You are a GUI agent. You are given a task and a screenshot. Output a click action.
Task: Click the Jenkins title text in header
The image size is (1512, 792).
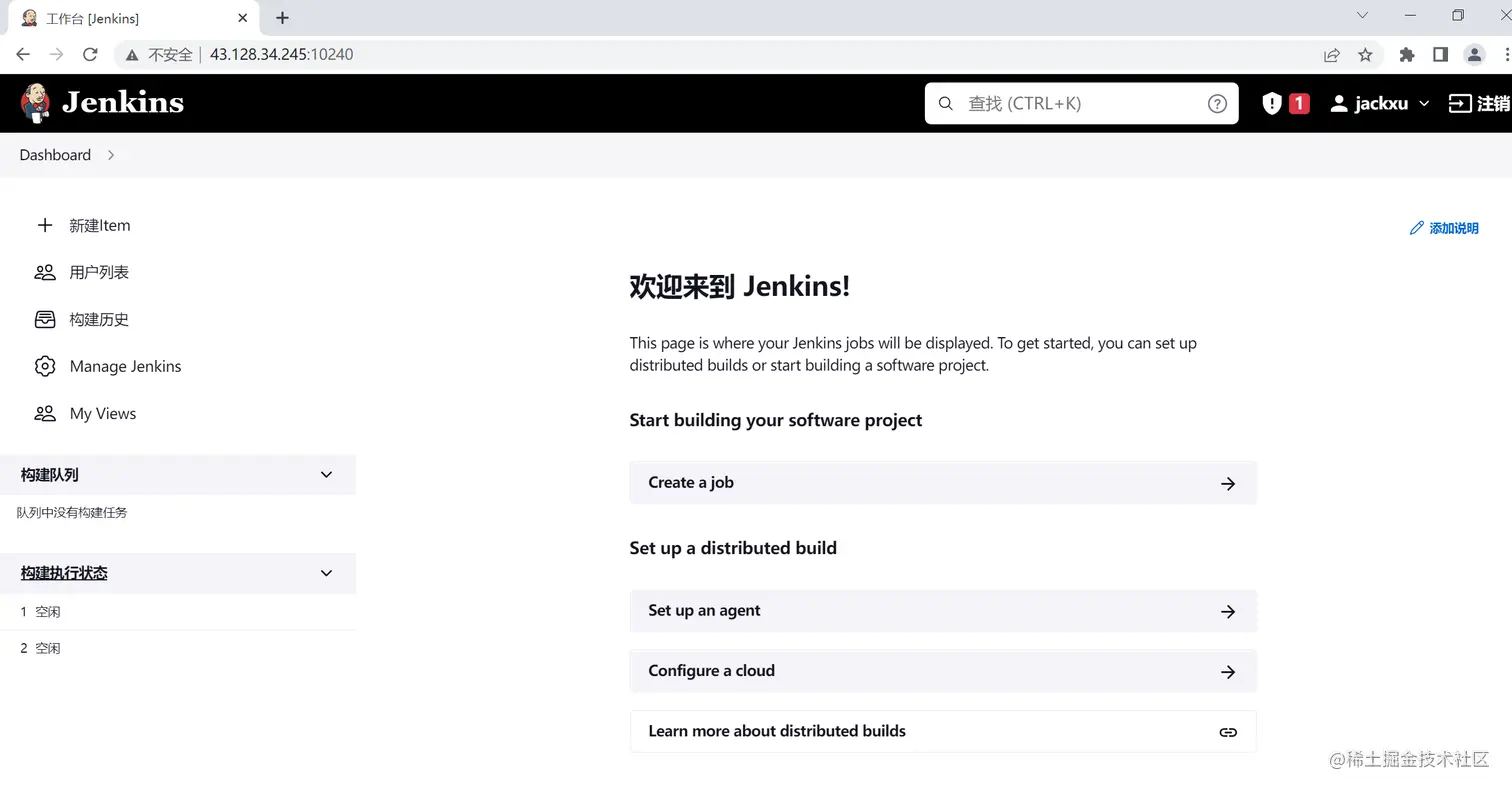pos(123,103)
